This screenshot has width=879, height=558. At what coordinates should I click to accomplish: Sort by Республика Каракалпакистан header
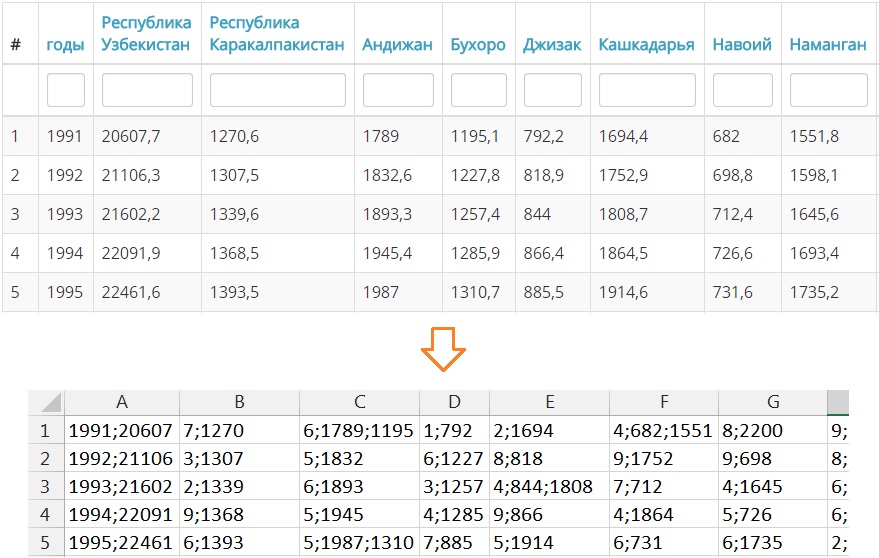[x=277, y=34]
